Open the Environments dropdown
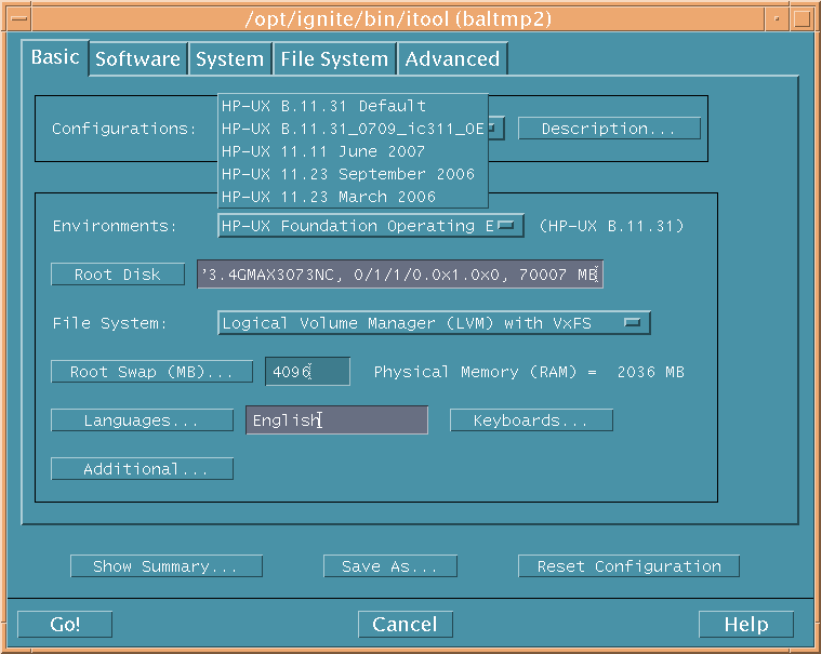This screenshot has height=654, width=821. coord(371,226)
